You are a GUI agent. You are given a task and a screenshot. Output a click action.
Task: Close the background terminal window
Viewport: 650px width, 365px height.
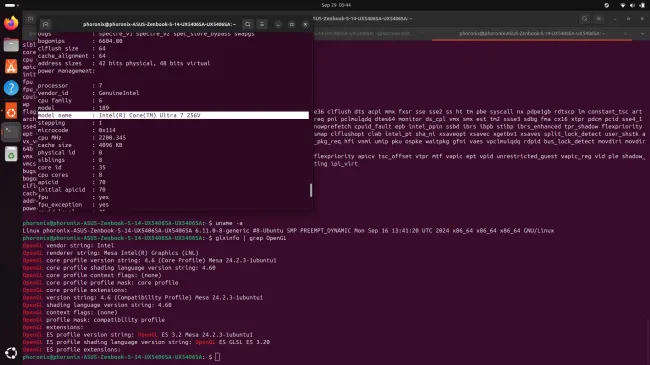[x=642, y=19]
